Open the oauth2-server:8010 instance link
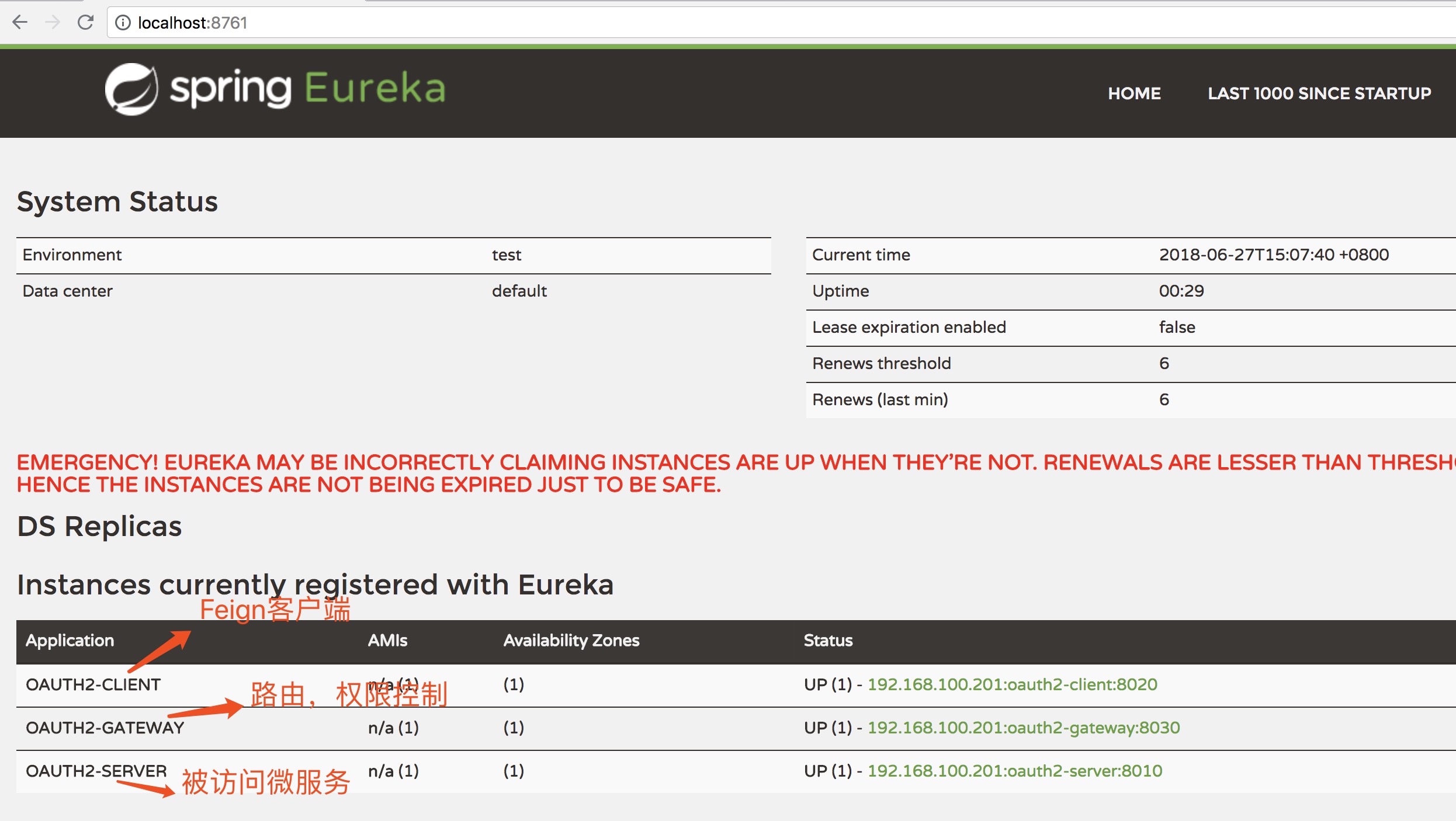 [x=1014, y=770]
